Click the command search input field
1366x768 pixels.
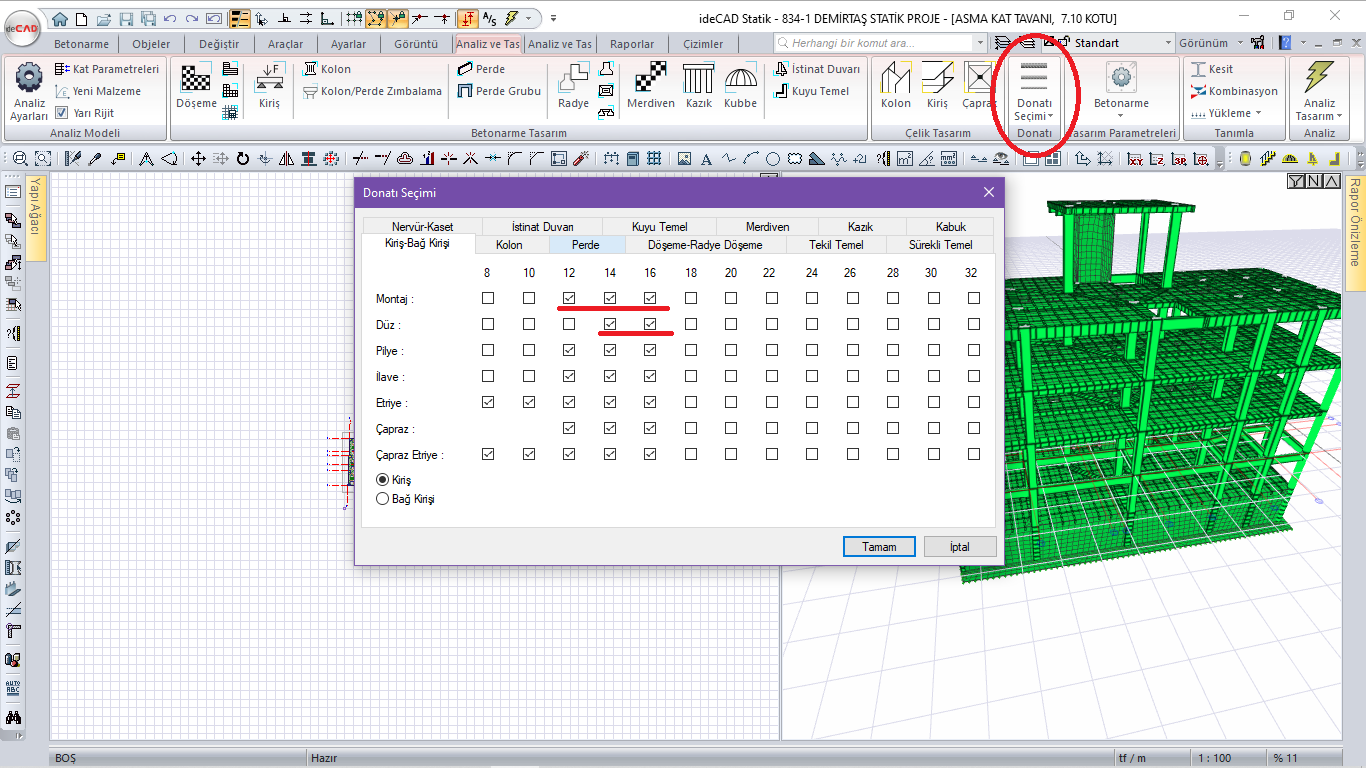(x=874, y=43)
